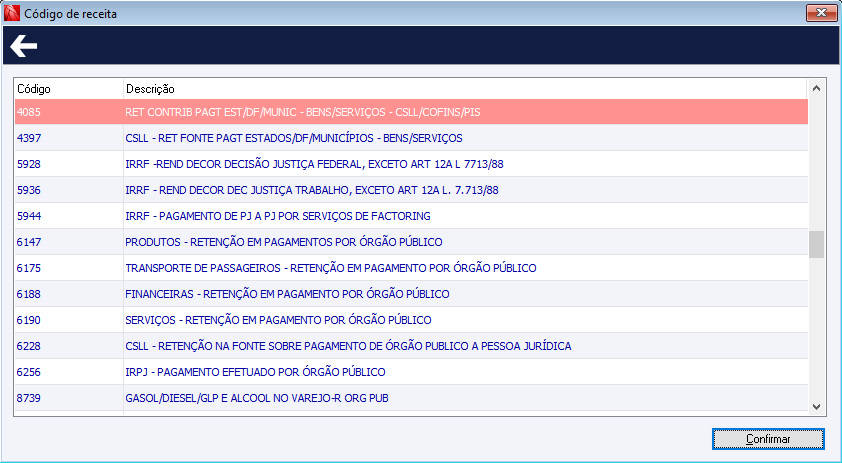Select code 5928

tap(28, 164)
